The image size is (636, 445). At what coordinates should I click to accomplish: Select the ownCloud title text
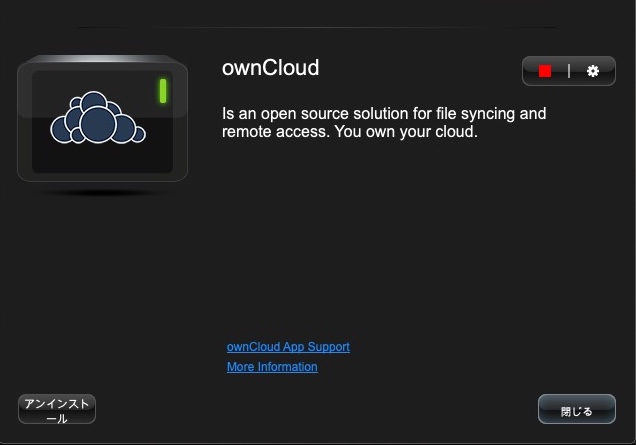coord(271,68)
